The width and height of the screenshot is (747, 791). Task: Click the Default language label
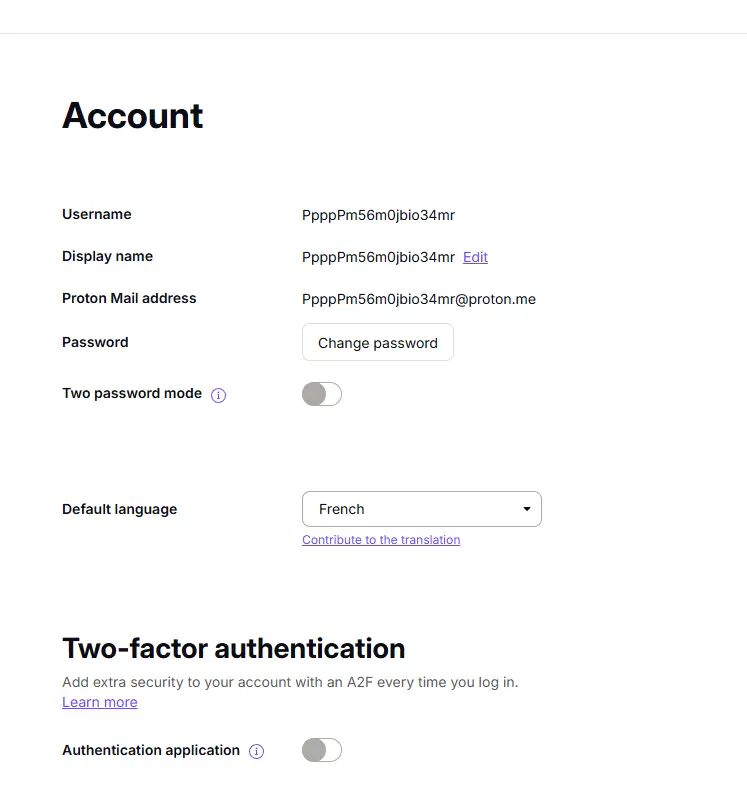(120, 510)
